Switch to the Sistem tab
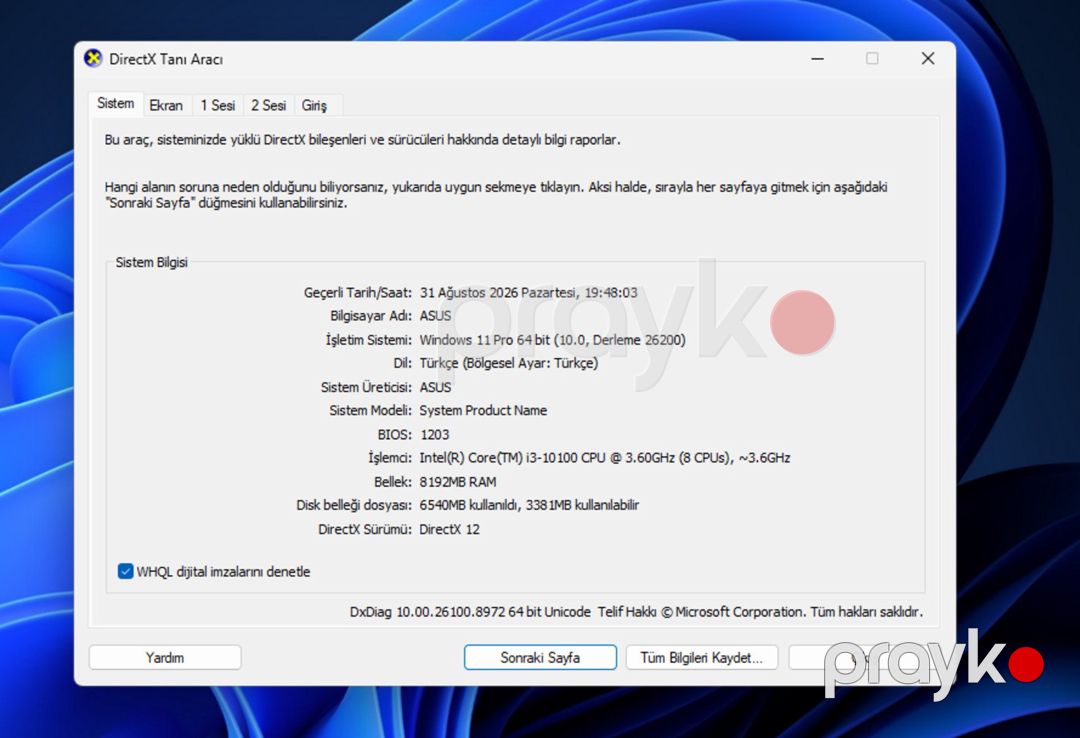 pyautogui.click(x=116, y=103)
